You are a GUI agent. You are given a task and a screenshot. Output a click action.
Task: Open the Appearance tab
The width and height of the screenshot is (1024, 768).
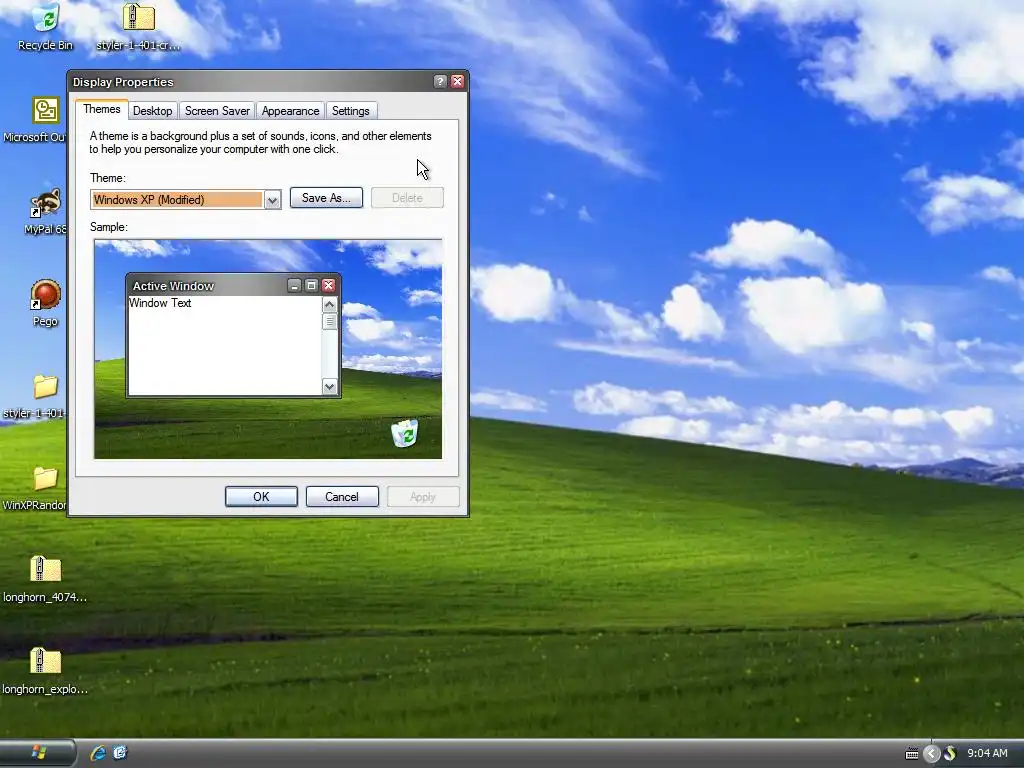[x=291, y=111]
